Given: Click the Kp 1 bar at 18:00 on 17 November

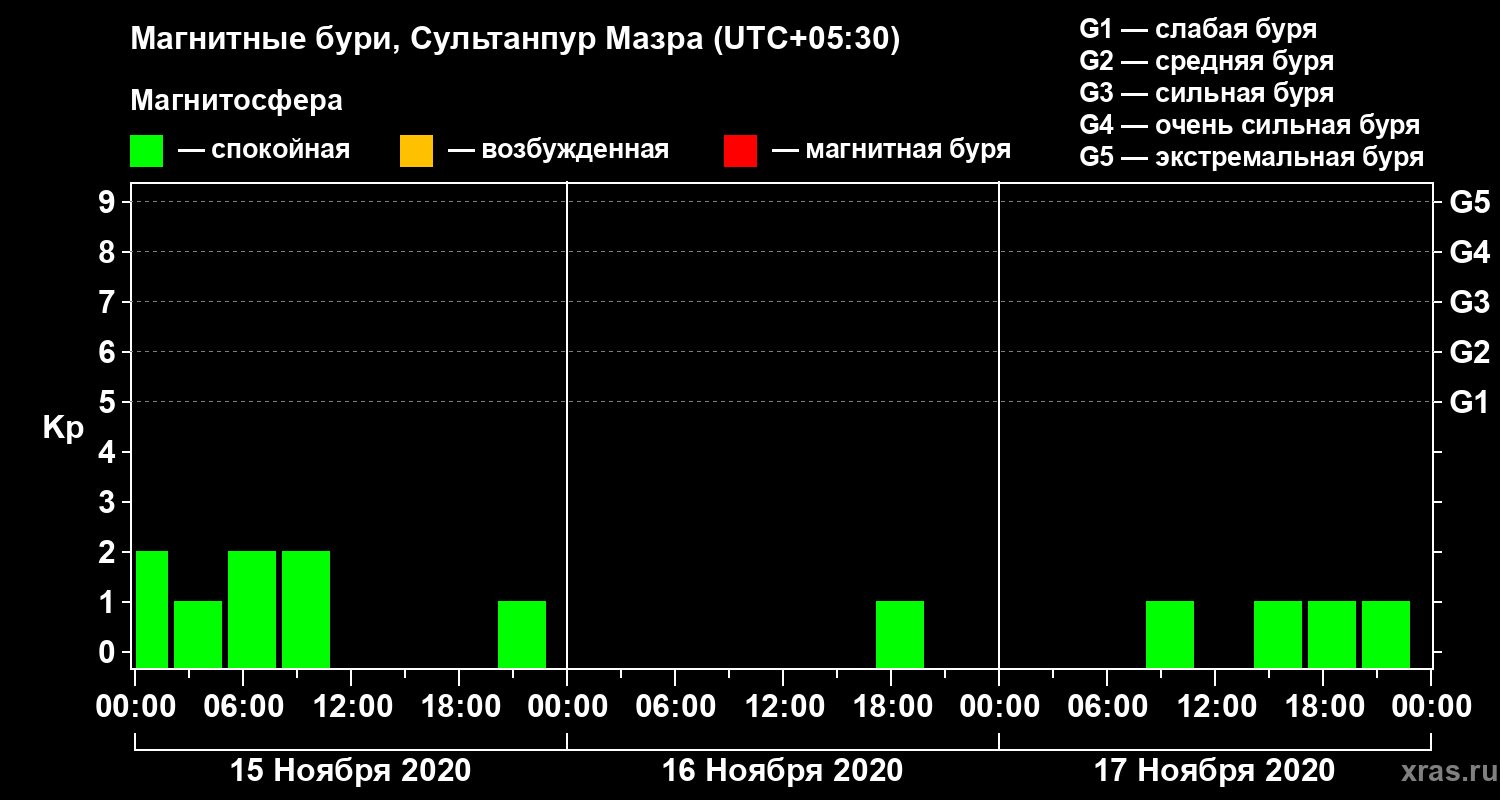Looking at the screenshot, I should 1332,634.
